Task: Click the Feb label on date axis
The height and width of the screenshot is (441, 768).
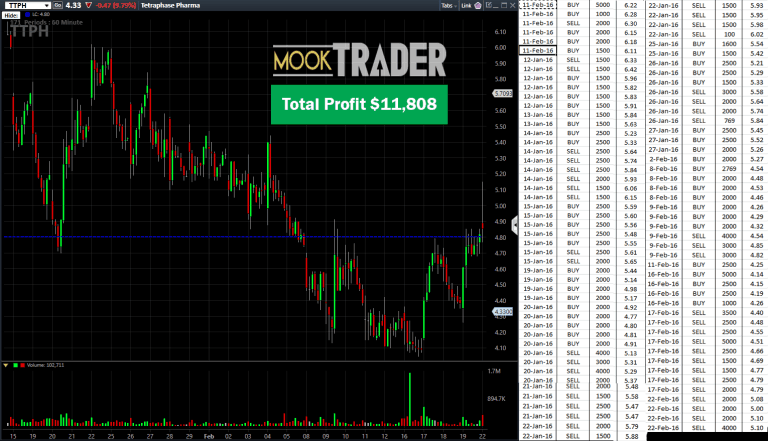Action: coord(209,436)
